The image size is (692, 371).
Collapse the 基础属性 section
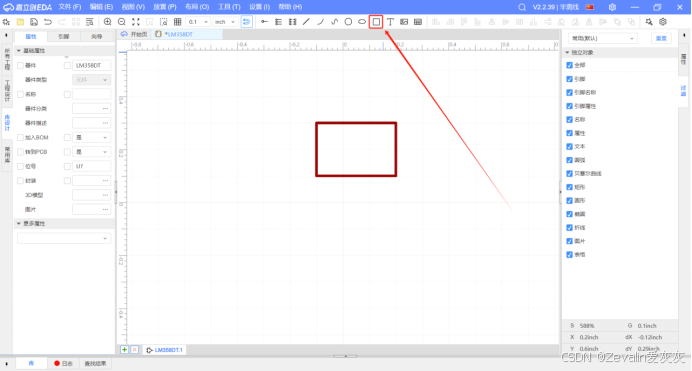coord(19,51)
